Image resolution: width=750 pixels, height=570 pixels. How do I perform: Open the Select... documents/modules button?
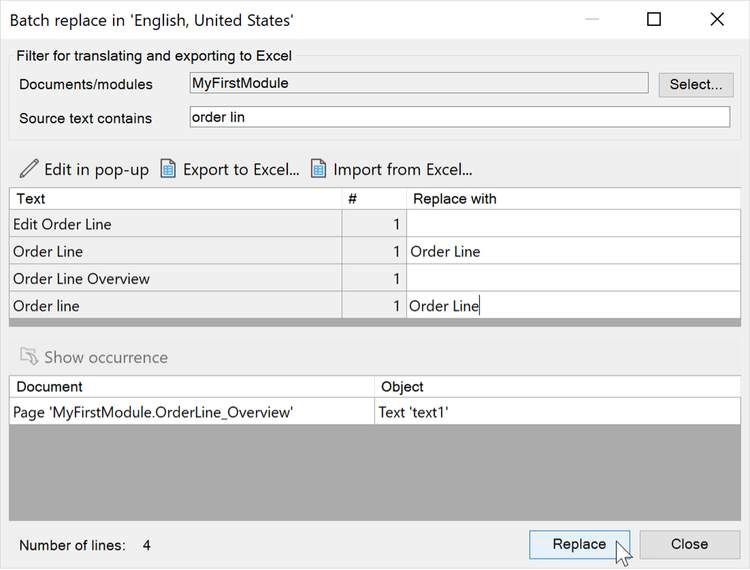(x=695, y=84)
